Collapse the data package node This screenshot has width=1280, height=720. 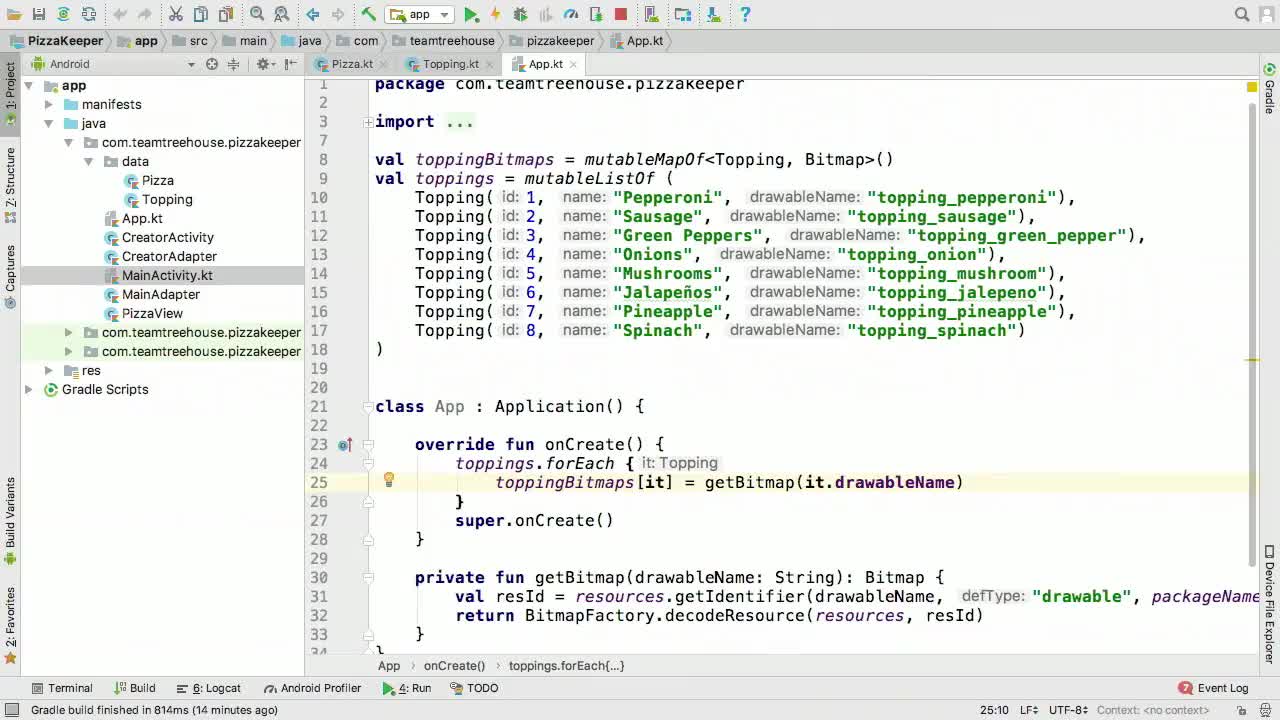88,162
